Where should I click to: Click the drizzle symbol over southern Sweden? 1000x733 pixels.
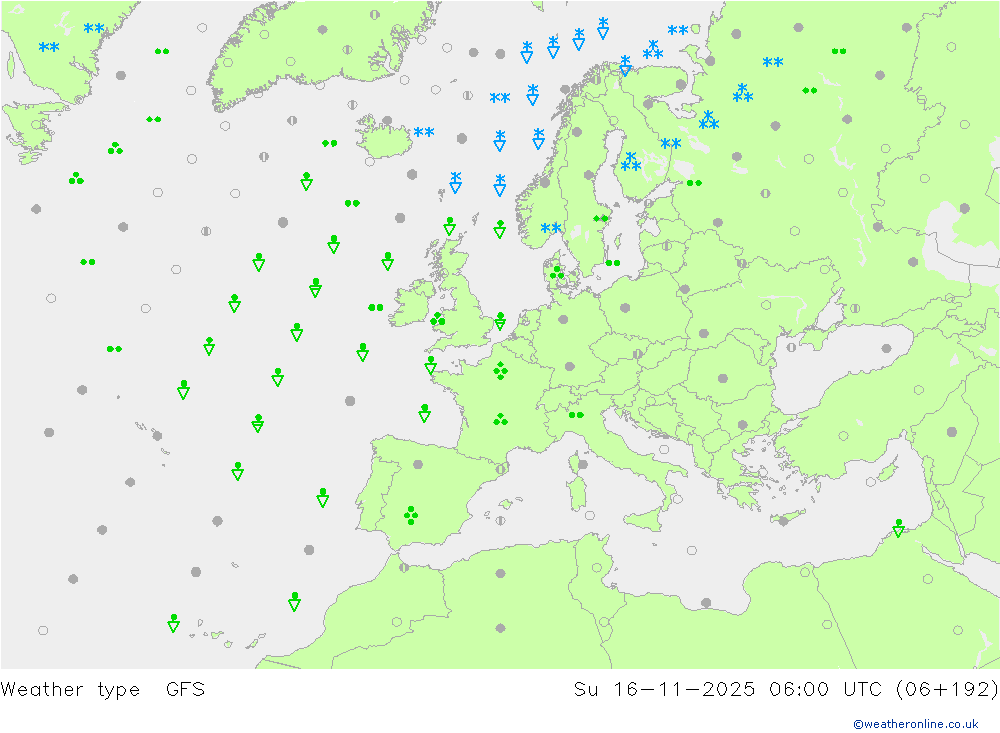[600, 219]
